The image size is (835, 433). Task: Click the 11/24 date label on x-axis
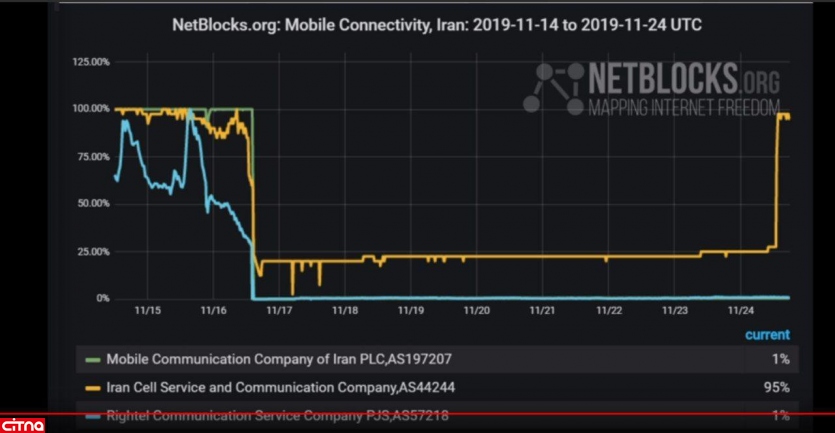pos(740,311)
